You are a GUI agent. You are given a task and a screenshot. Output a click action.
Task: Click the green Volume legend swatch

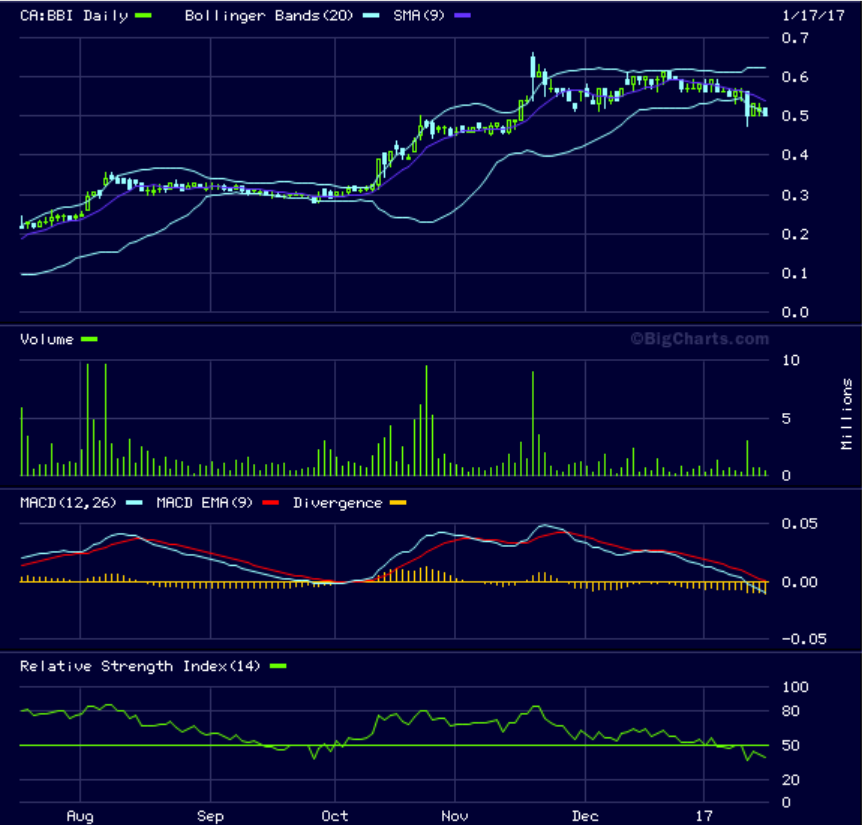click(x=89, y=340)
